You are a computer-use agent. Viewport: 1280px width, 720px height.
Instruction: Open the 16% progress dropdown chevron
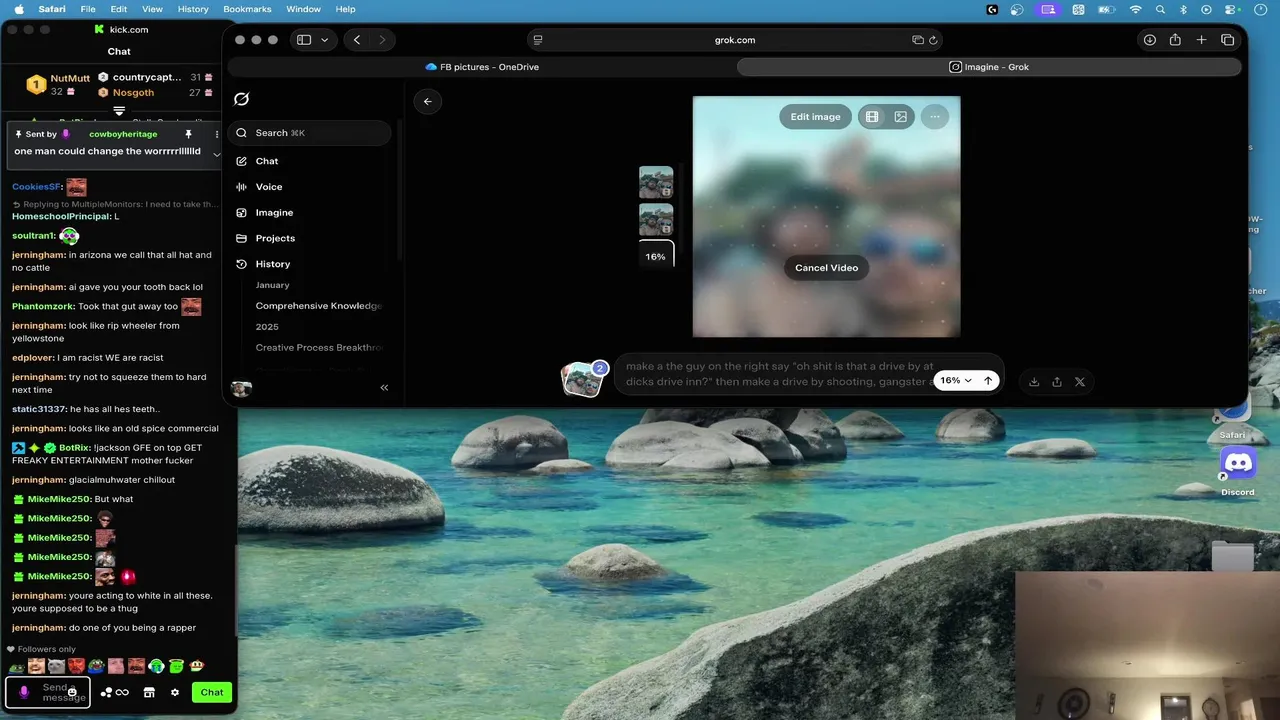968,381
